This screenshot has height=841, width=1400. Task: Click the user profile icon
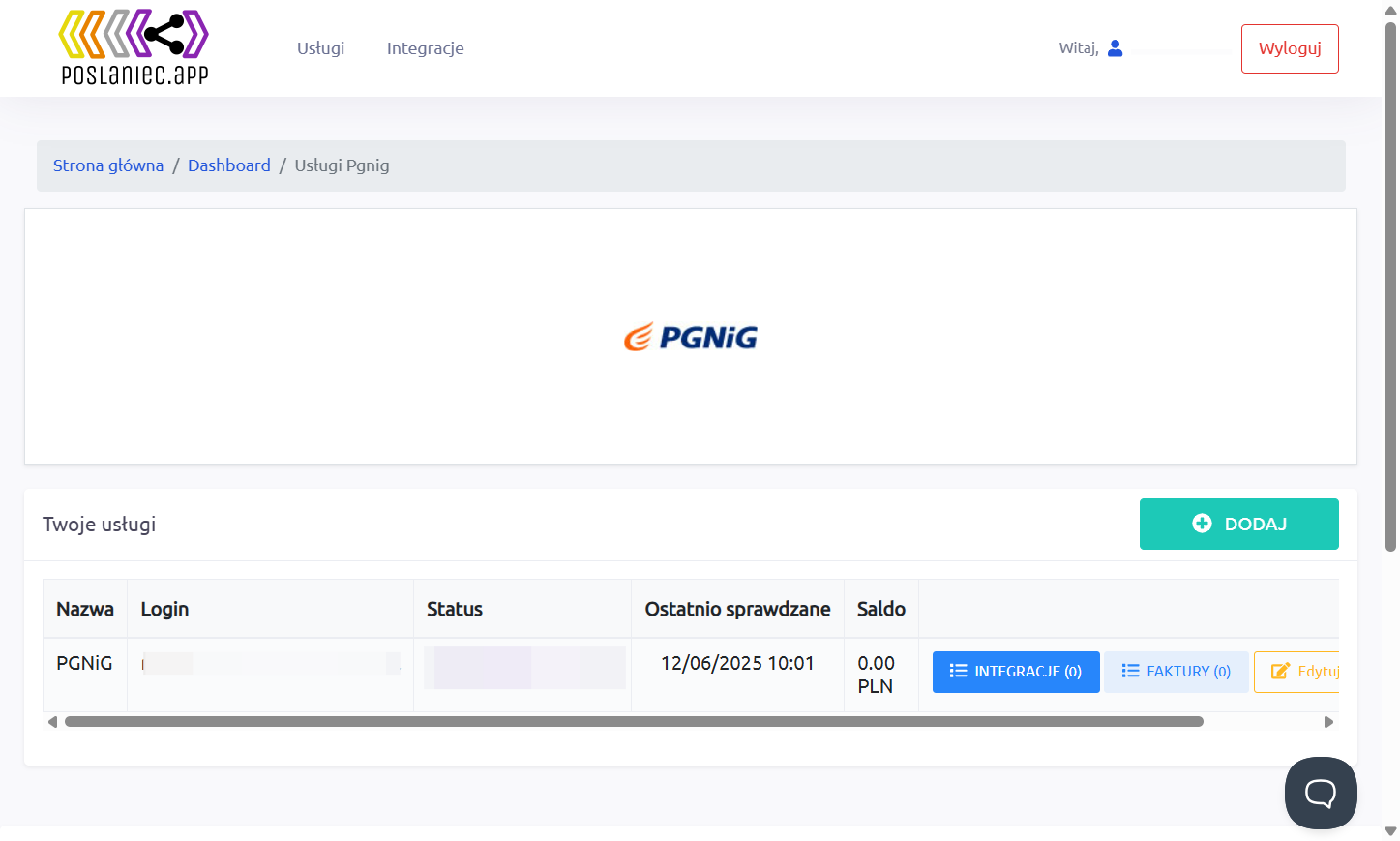[1115, 48]
